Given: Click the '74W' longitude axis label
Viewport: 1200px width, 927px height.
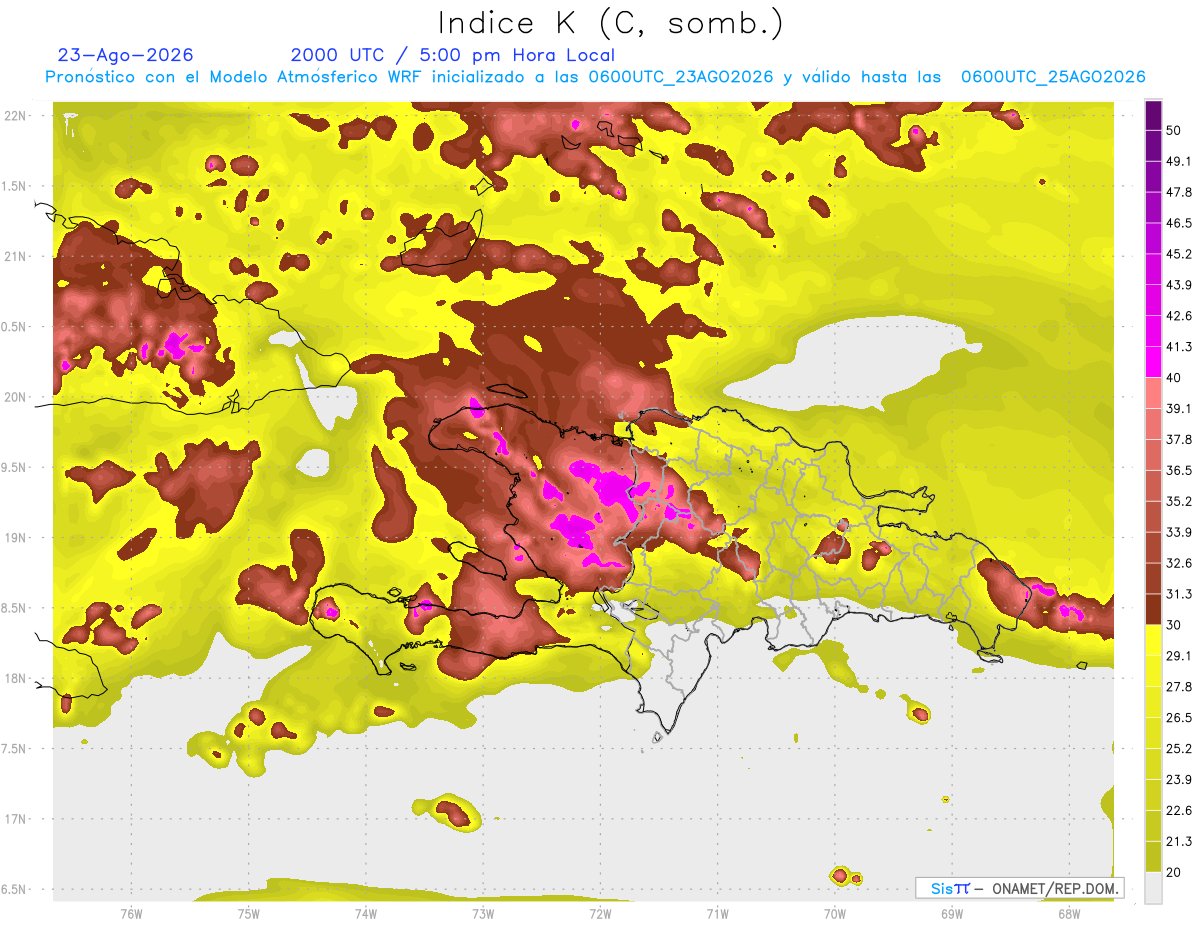Looking at the screenshot, I should pos(365,913).
